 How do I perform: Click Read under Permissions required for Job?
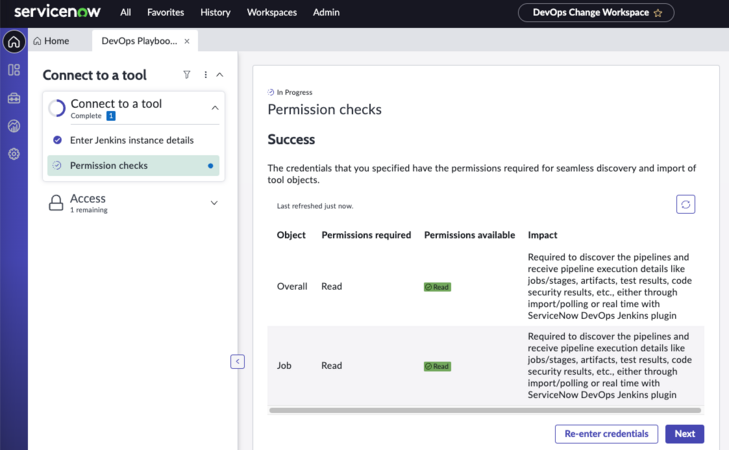pyautogui.click(x=331, y=365)
